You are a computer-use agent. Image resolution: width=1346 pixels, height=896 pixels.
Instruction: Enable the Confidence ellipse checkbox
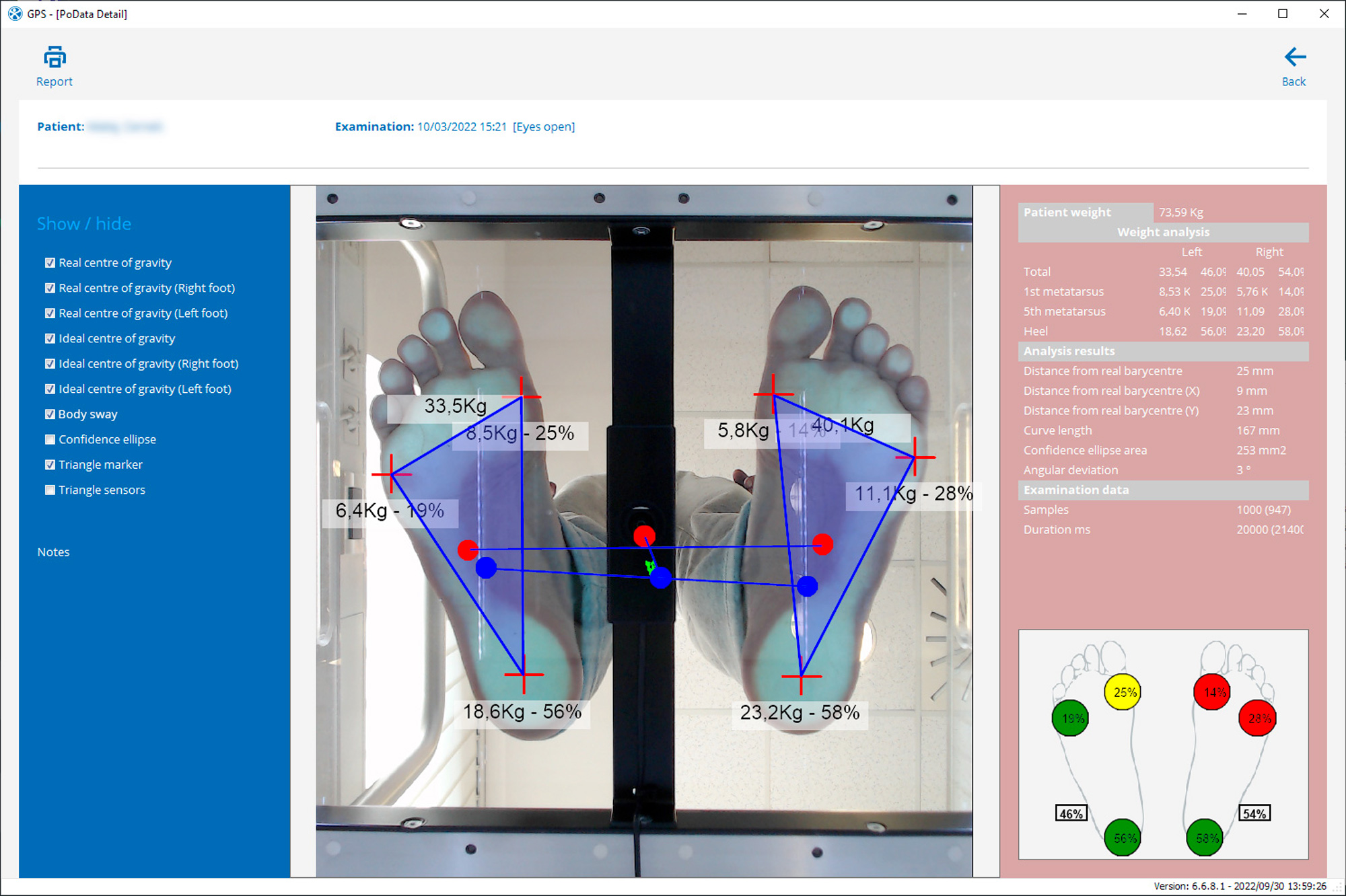click(50, 439)
